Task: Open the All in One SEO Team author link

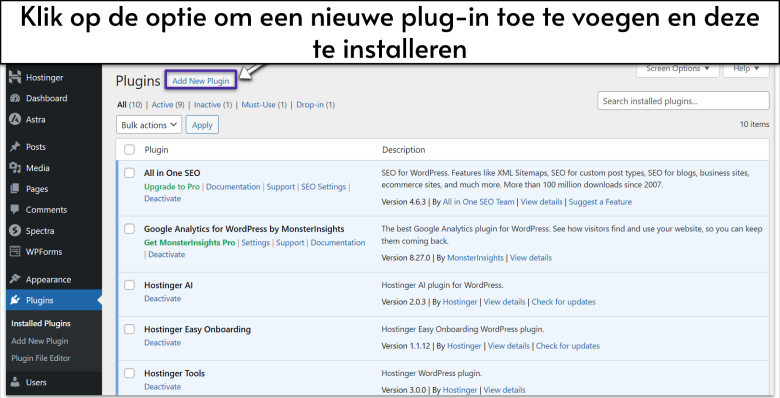Action: pos(479,202)
